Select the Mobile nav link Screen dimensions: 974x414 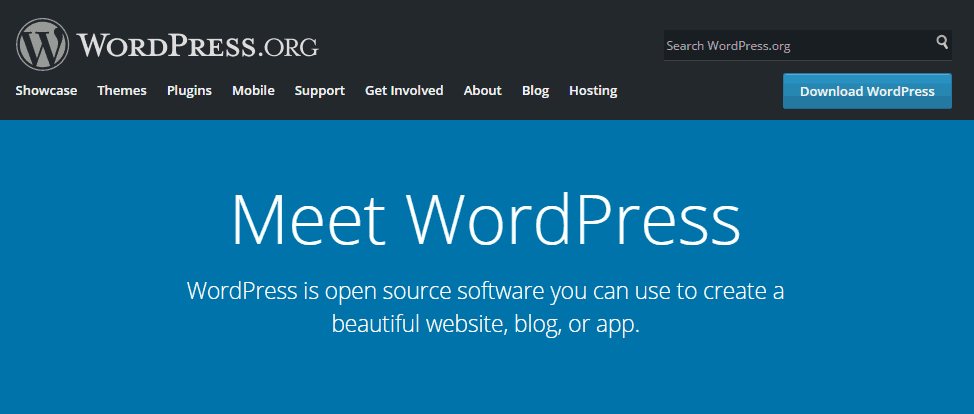253,91
